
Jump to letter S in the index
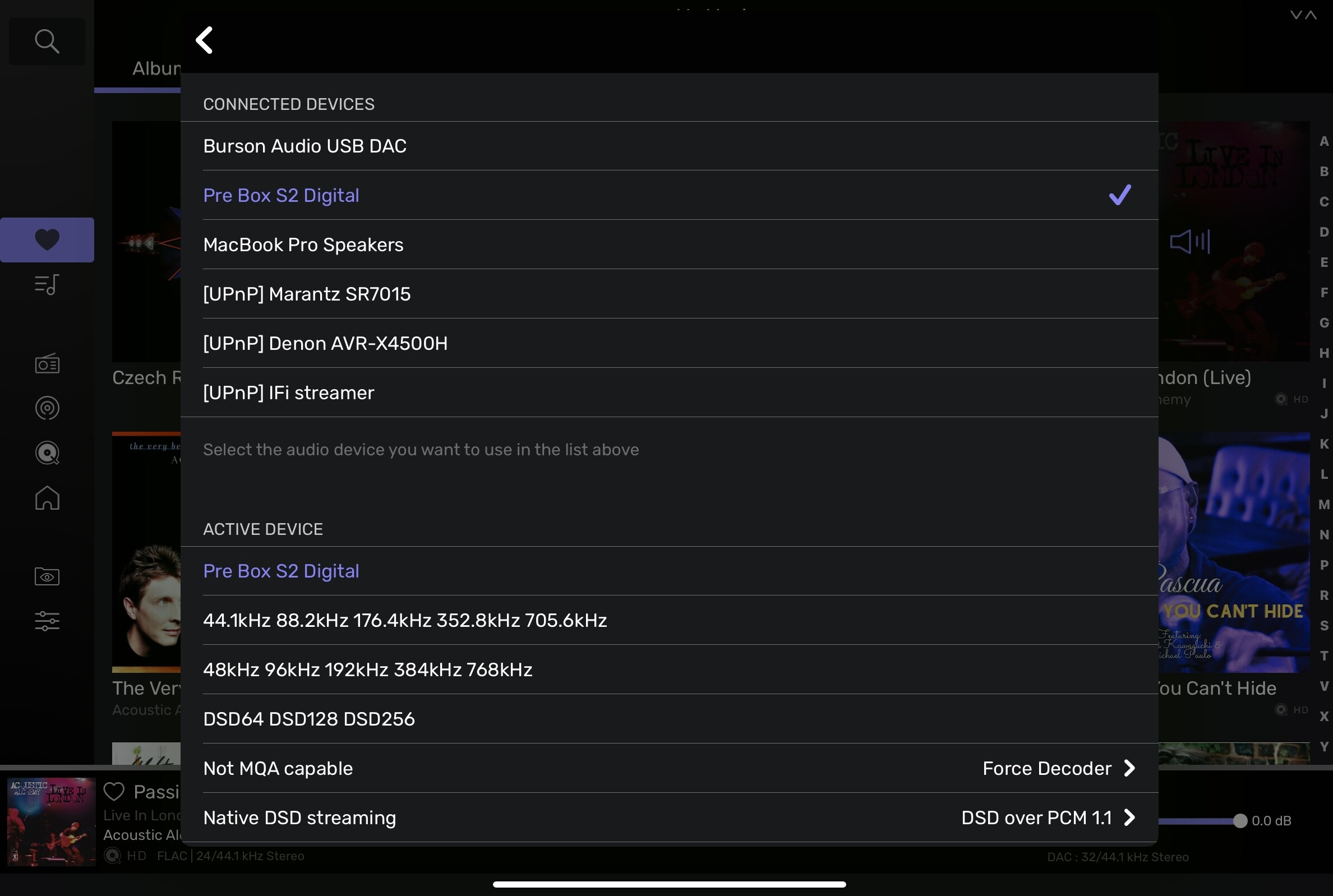point(1324,626)
